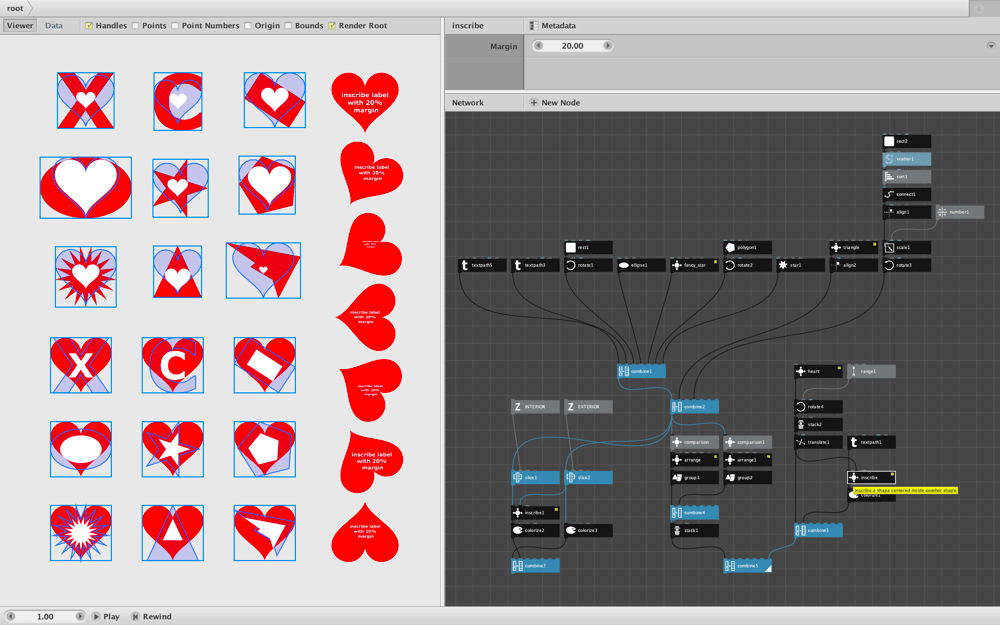Viewport: 1000px width, 625px height.
Task: Select the polygon1 node
Action: 747,247
